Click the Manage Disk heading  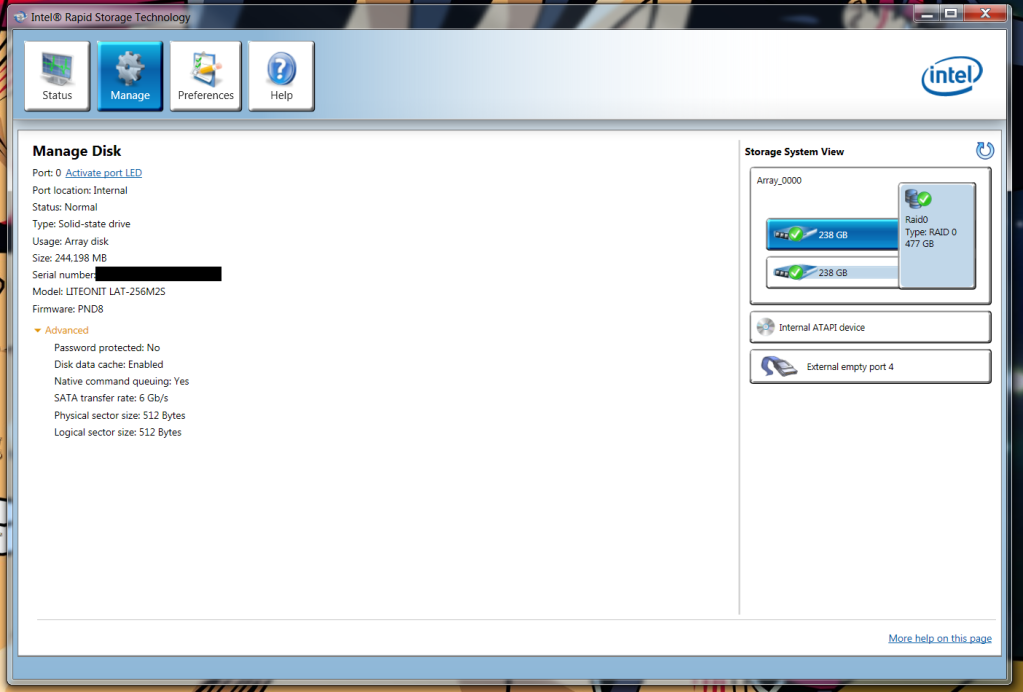point(77,151)
